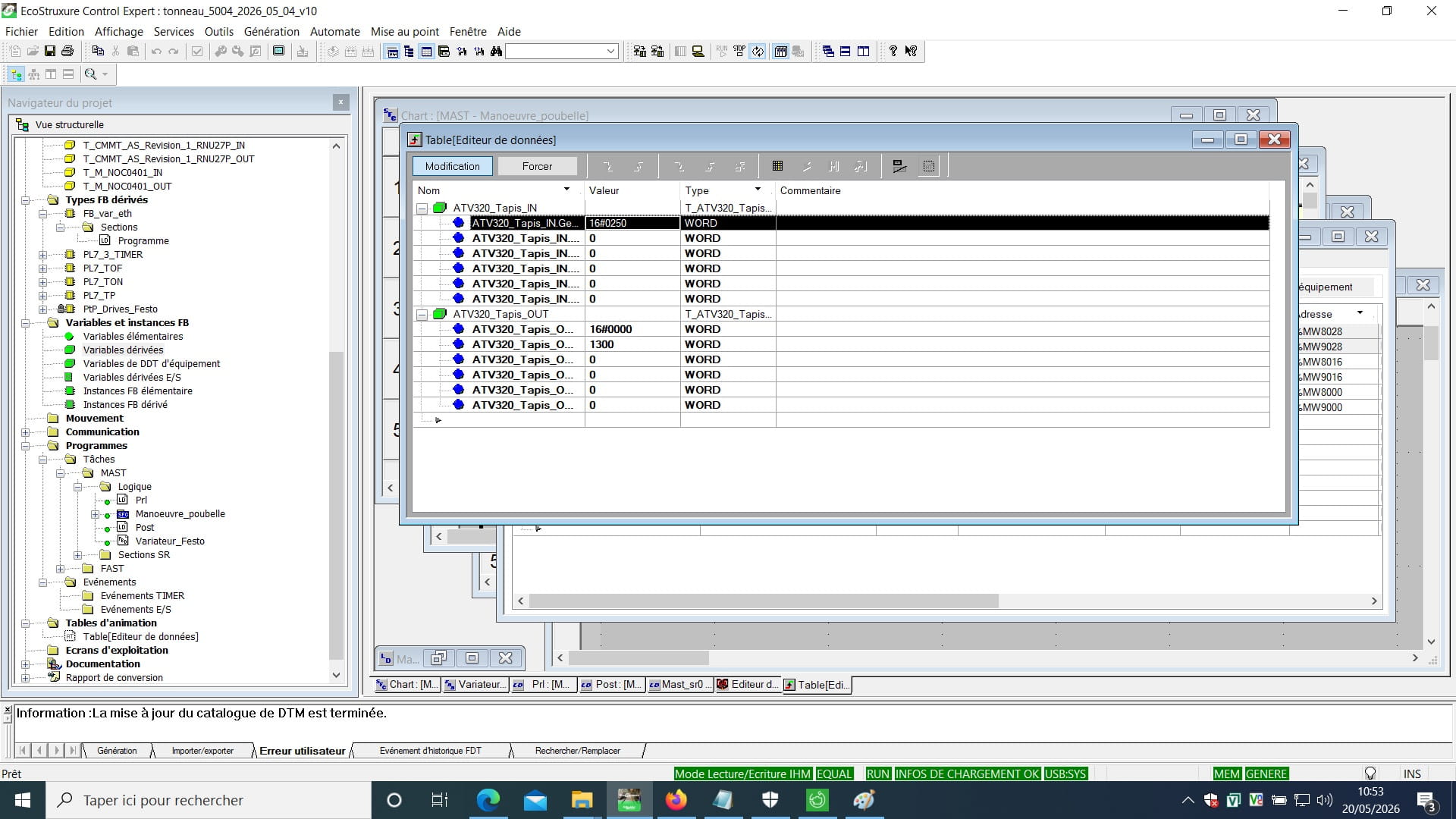This screenshot has width=1456, height=819.
Task: Click the Variateur_Festo section icon in tree
Action: coord(123,541)
